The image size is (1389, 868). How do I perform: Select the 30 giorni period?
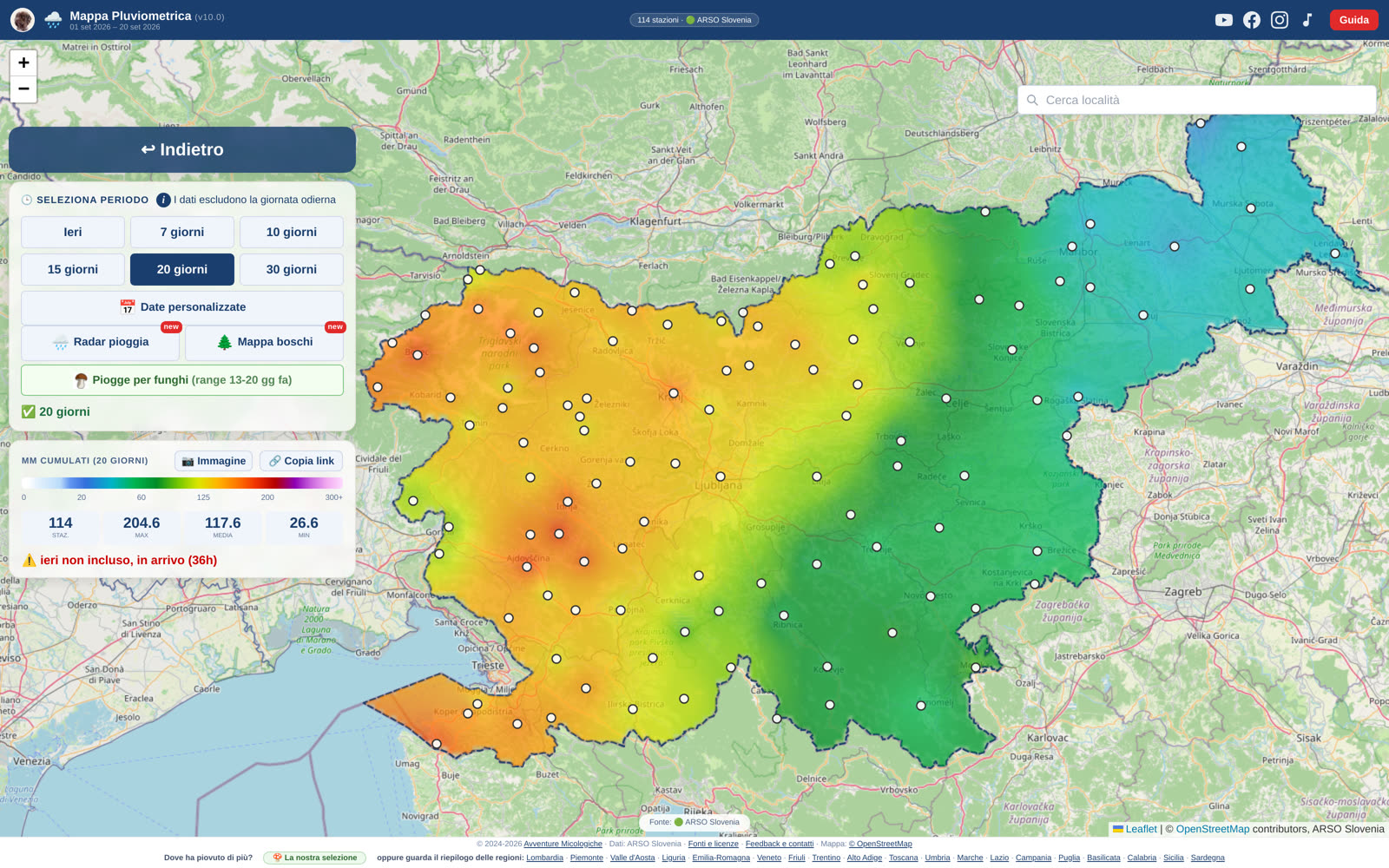[x=292, y=269]
